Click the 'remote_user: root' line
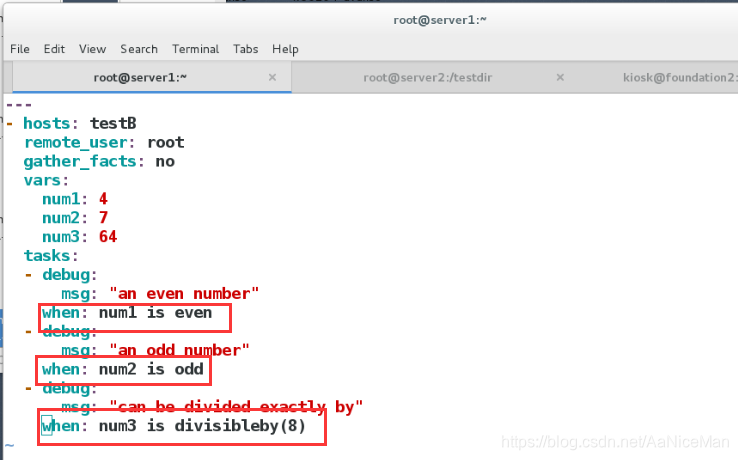The height and width of the screenshot is (460, 738). (104, 142)
